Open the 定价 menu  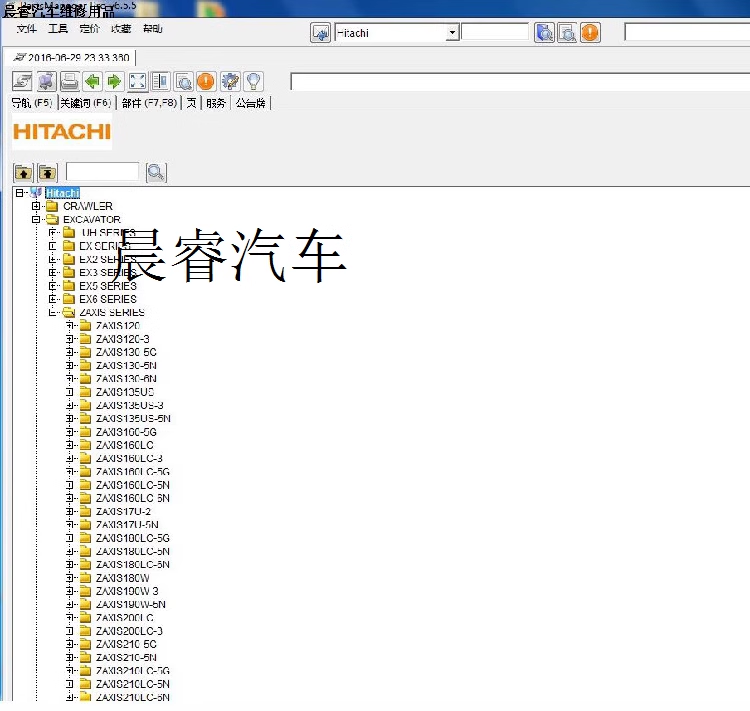tap(89, 29)
